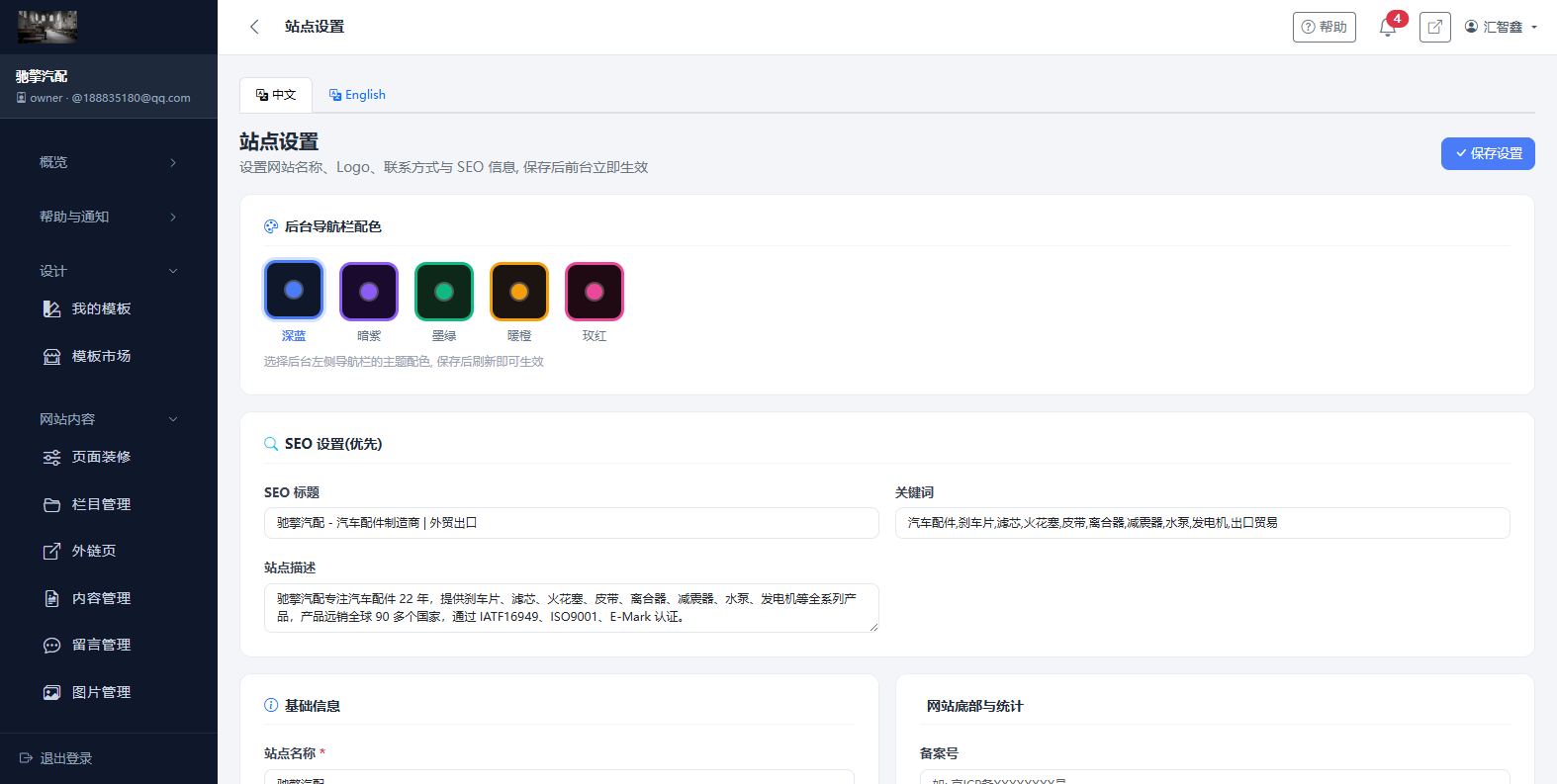Viewport: 1557px width, 784px height.
Task: Click the 模板市场 shop icon
Action: point(52,356)
